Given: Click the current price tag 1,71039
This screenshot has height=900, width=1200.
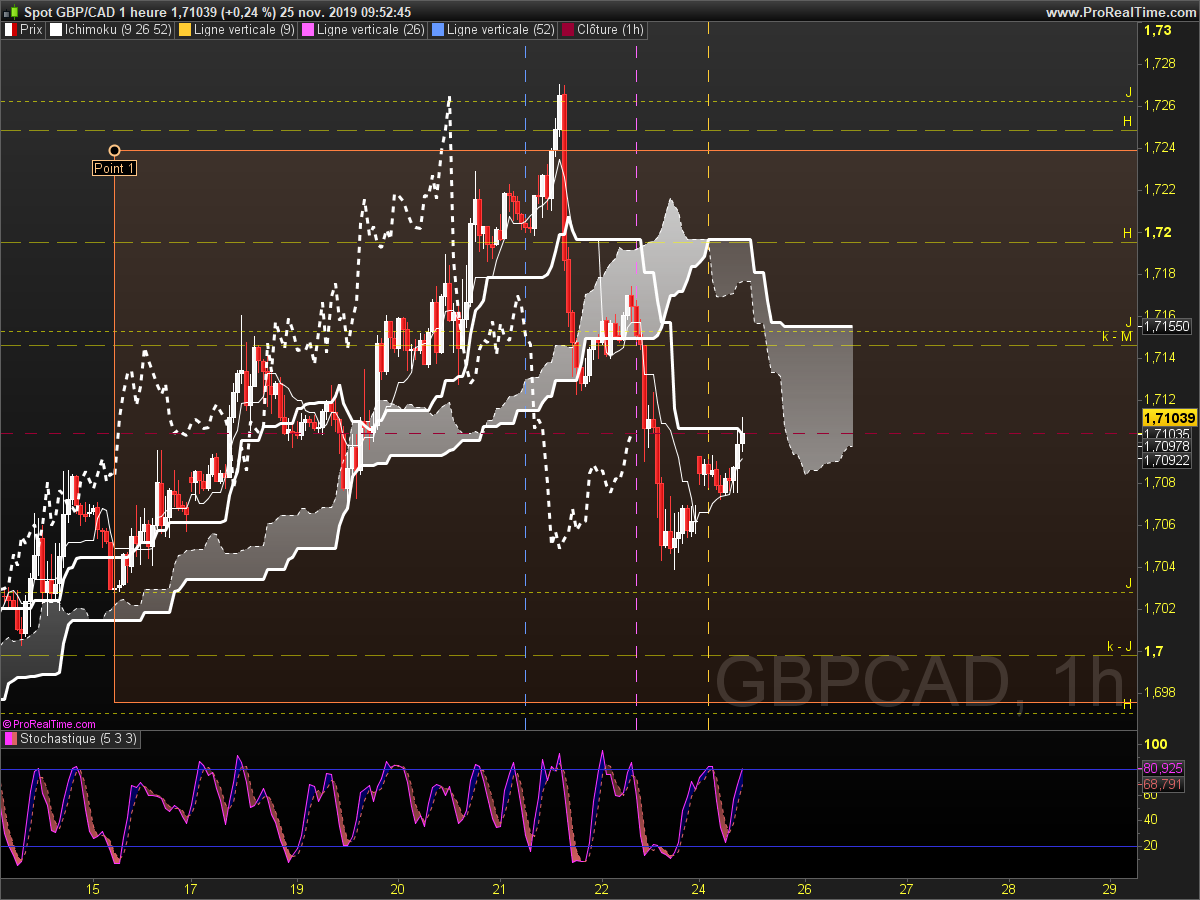Looking at the screenshot, I should tap(1168, 417).
